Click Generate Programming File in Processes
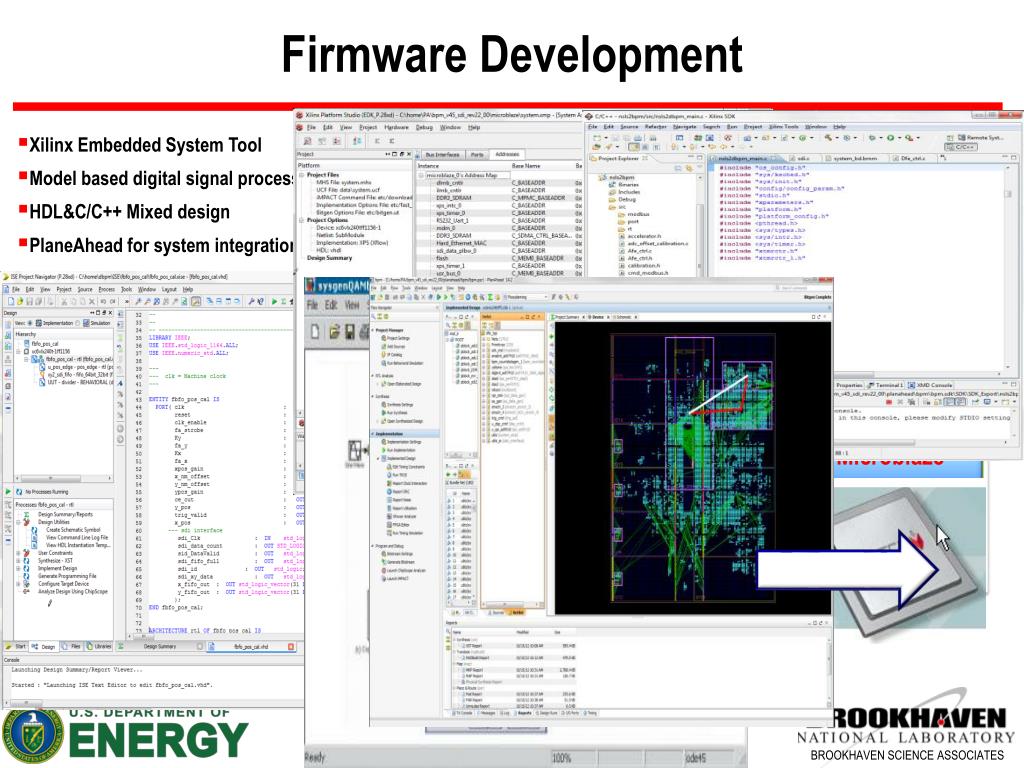The image size is (1024, 768). (67, 576)
